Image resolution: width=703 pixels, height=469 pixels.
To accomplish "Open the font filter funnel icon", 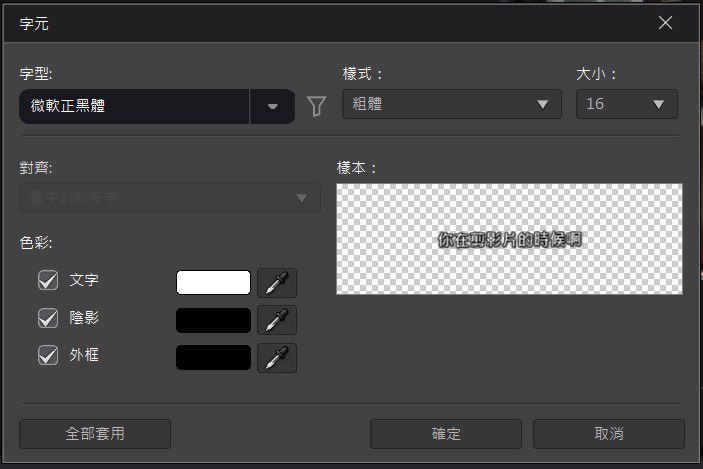I will coord(316,106).
